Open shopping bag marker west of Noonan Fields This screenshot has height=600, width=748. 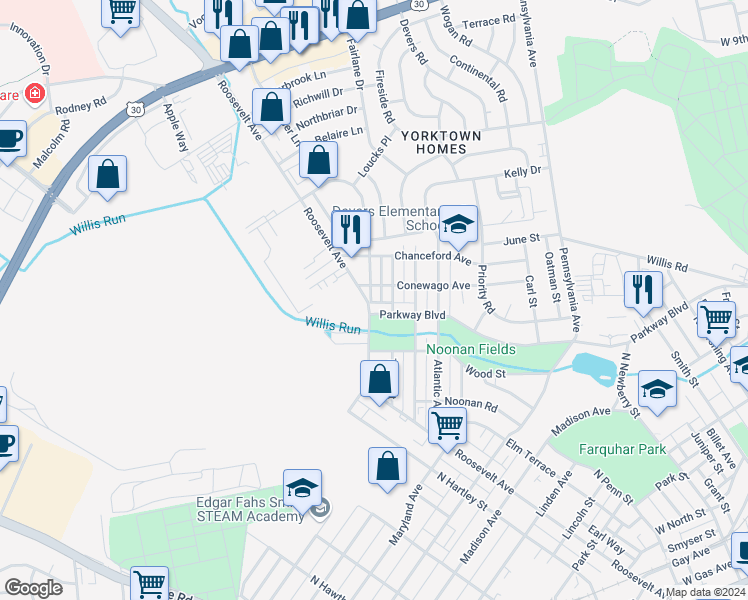(379, 380)
